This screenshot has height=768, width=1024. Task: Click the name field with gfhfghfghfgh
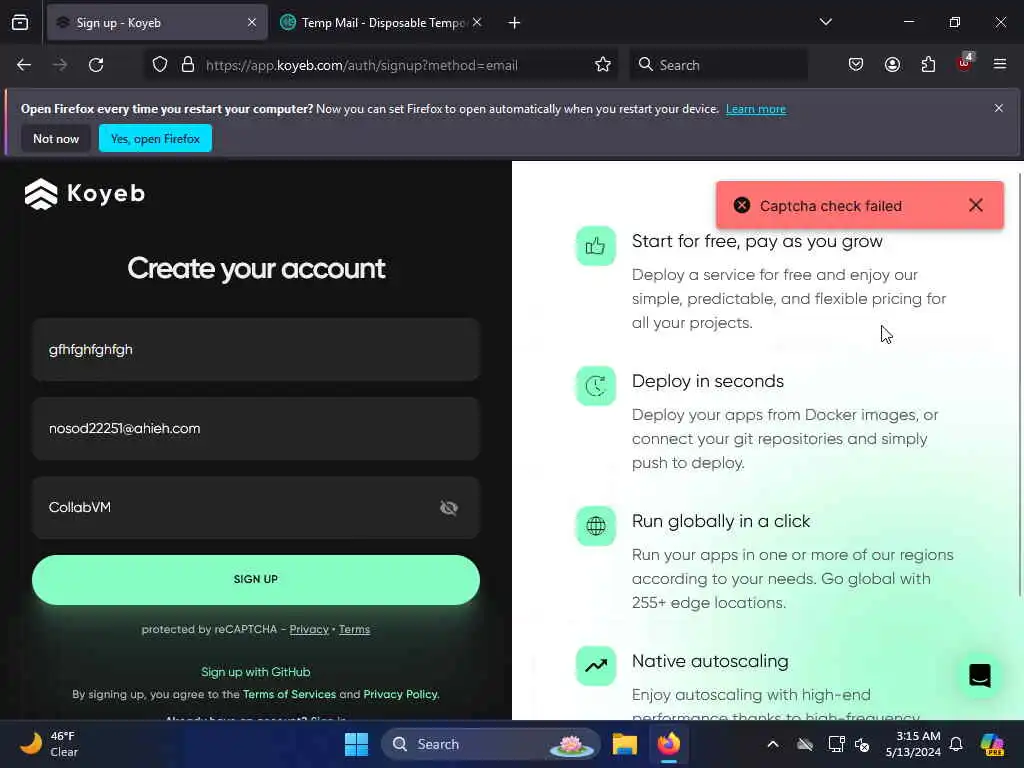coord(256,349)
